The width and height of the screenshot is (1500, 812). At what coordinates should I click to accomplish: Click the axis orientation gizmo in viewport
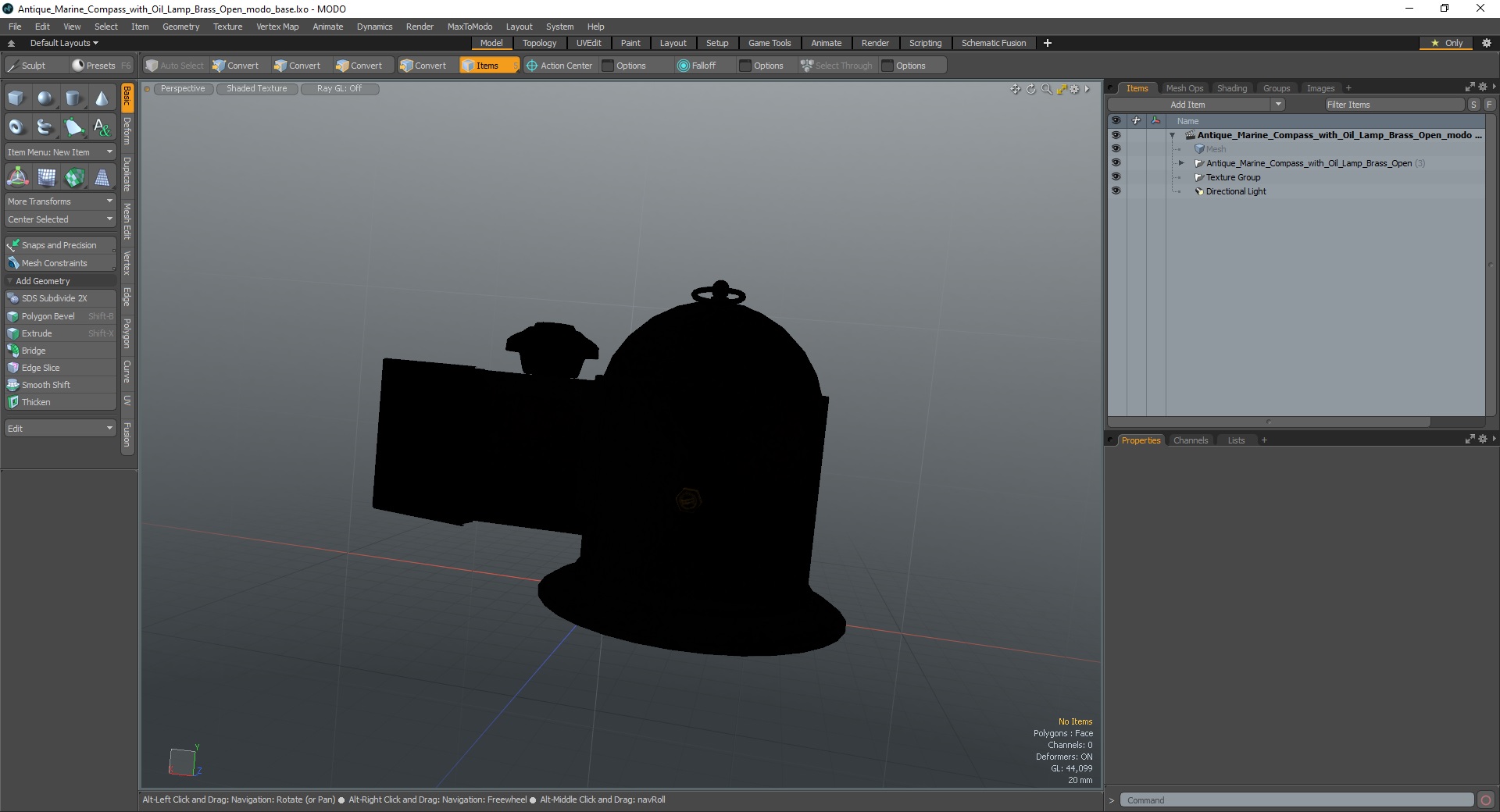click(x=185, y=760)
